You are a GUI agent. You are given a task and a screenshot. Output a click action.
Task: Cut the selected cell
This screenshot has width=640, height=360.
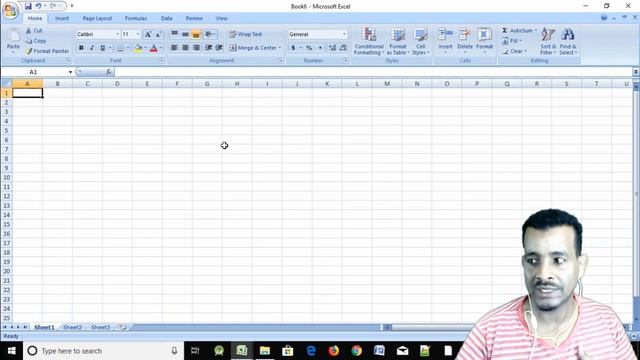34,31
